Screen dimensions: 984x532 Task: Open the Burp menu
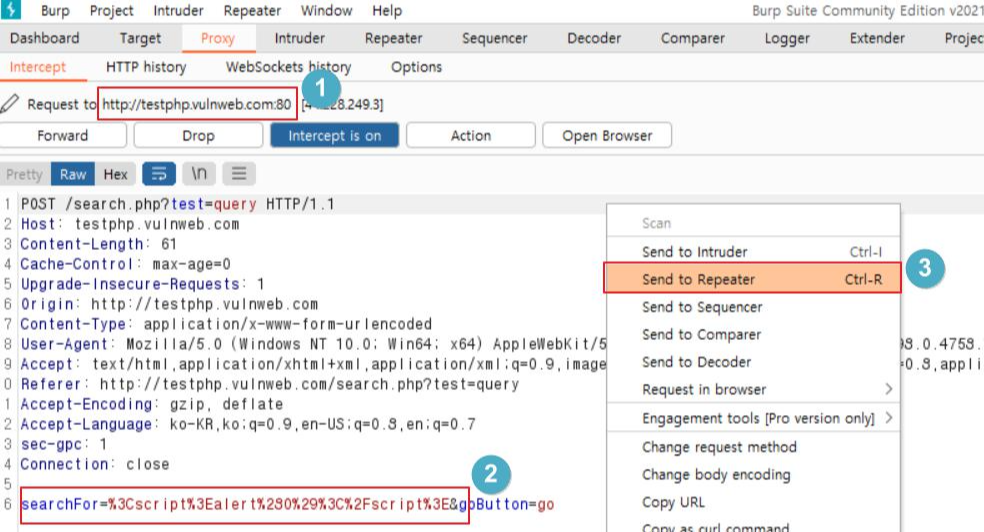coord(55,11)
